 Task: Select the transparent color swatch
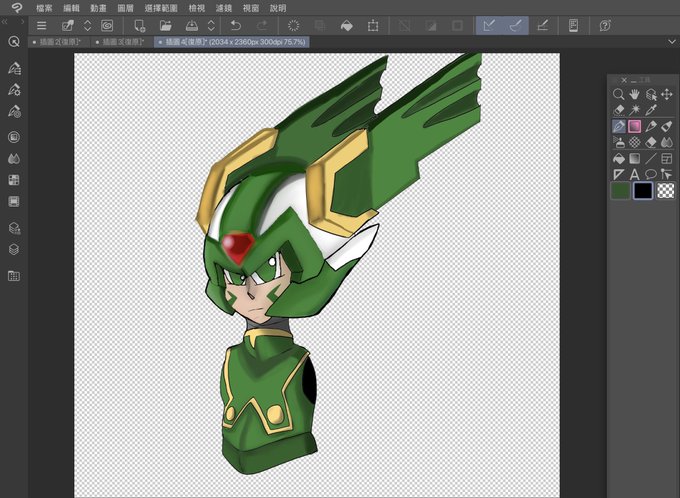[665, 190]
